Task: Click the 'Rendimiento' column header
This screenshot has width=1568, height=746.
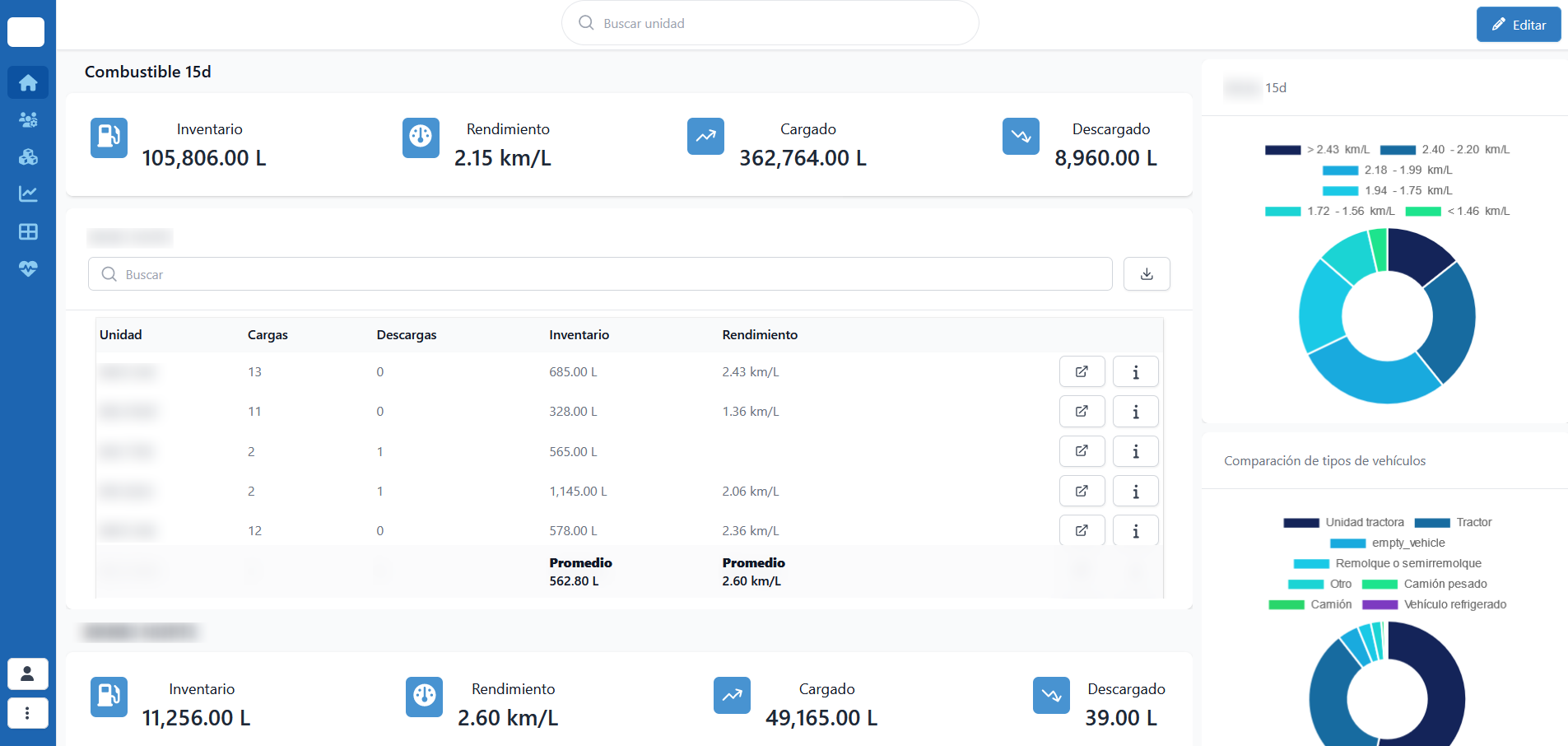Action: click(760, 335)
